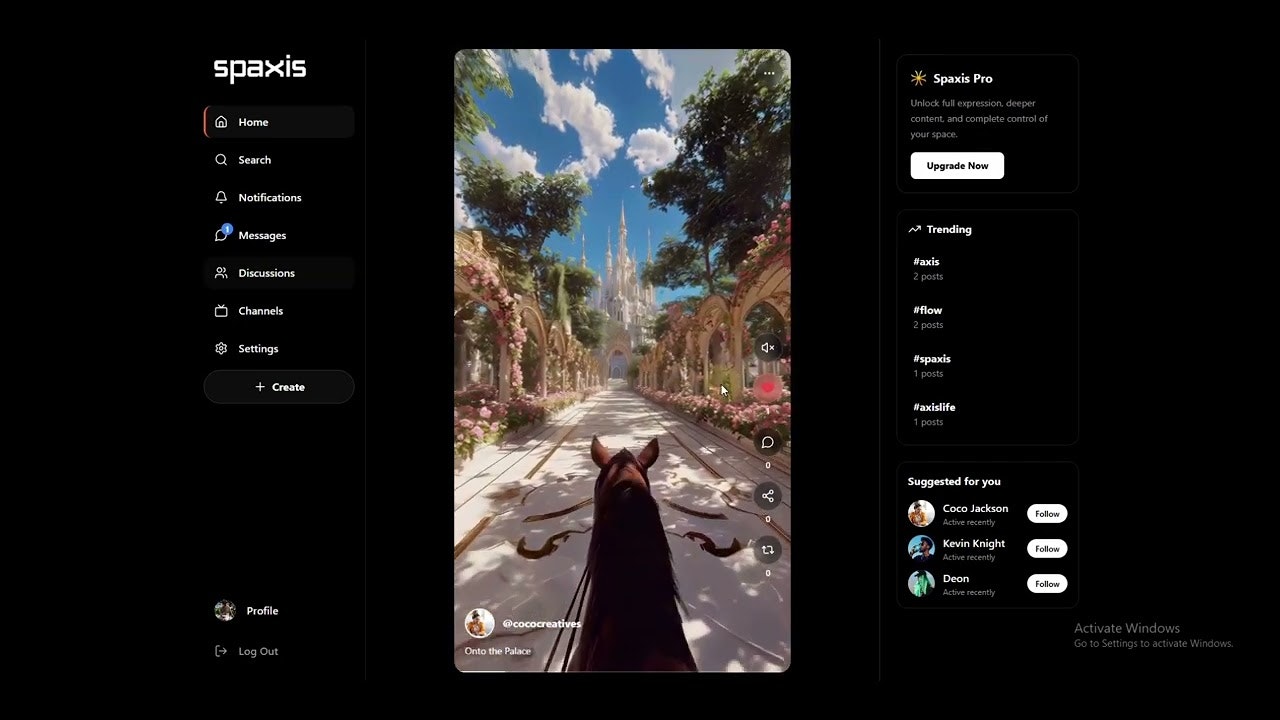The width and height of the screenshot is (1280, 720).
Task: Open the #flow trending tag
Action: pos(928,310)
